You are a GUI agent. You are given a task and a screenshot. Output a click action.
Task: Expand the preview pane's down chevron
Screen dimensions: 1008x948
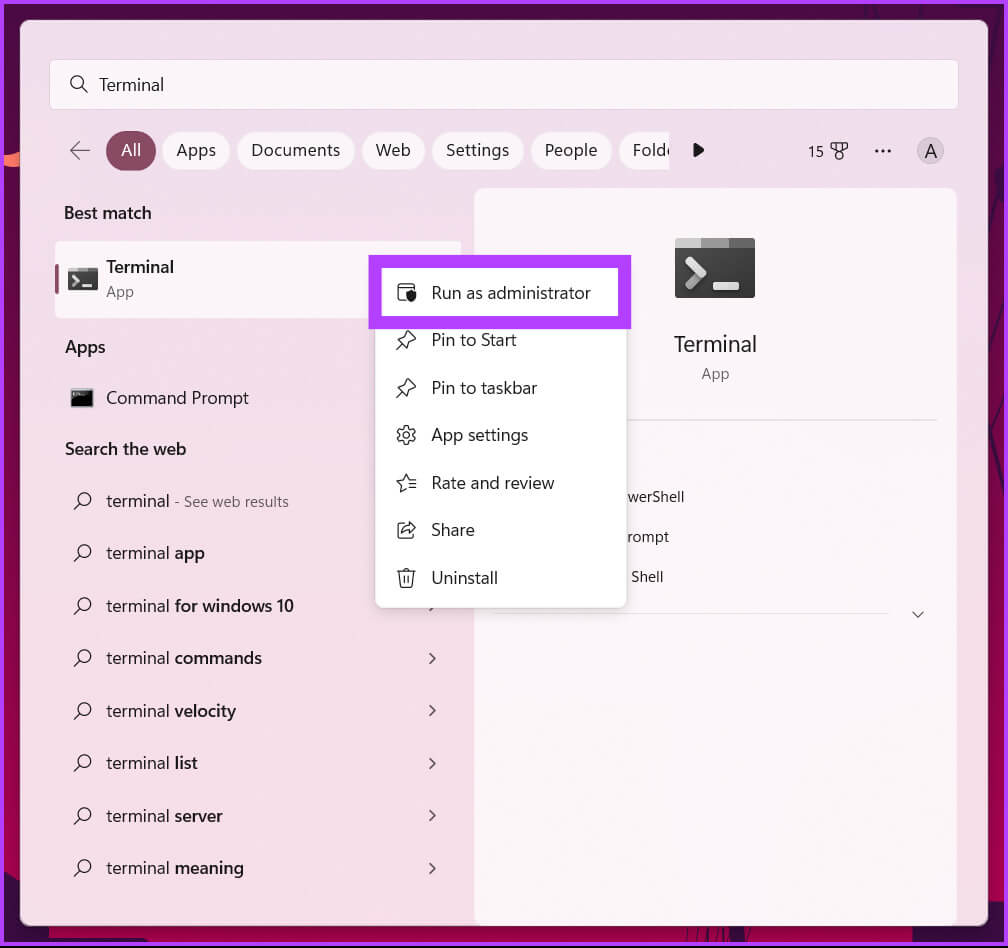pos(917,614)
